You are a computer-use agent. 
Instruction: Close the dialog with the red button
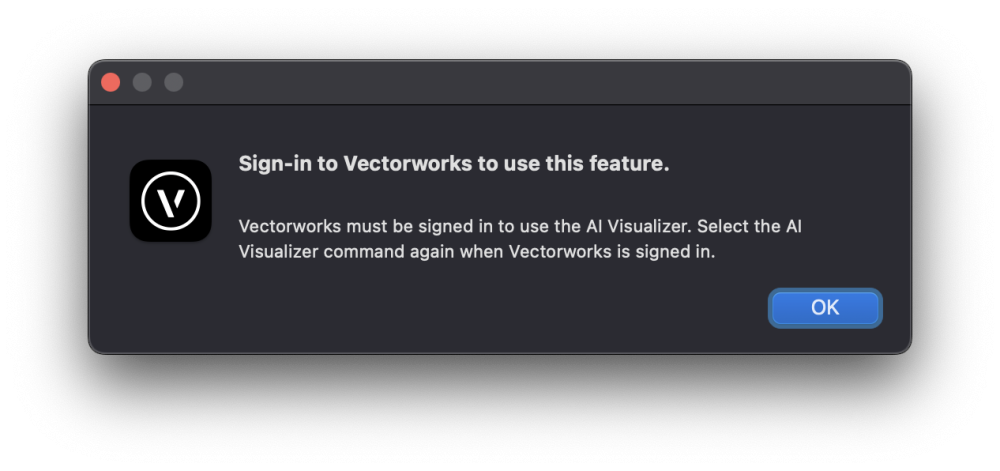click(110, 82)
